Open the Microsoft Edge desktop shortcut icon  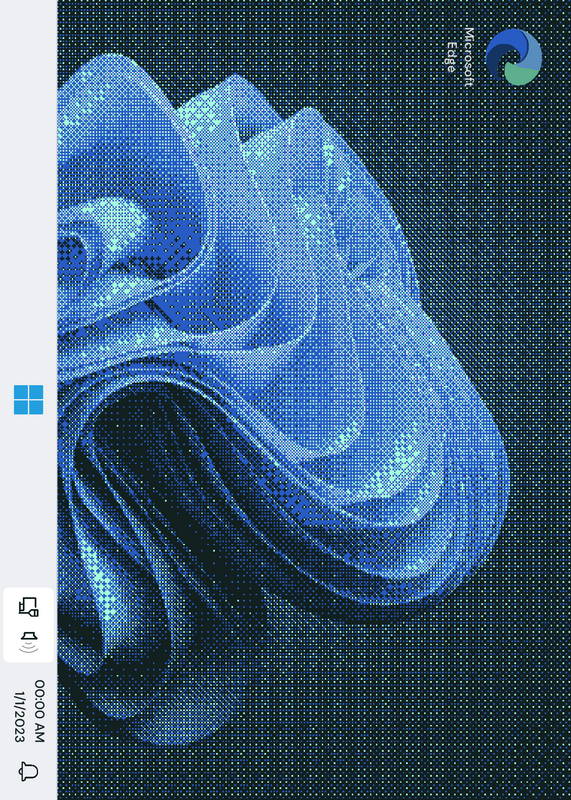pos(513,57)
